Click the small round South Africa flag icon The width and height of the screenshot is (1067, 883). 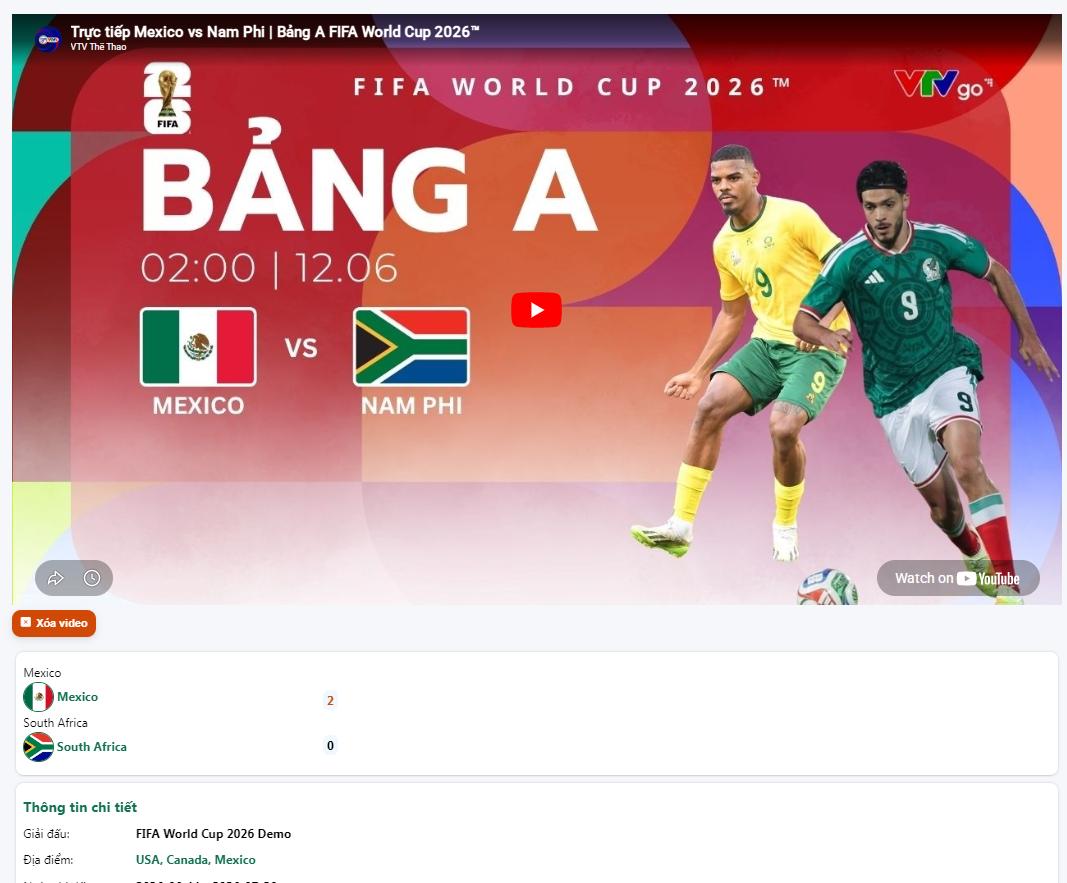tap(38, 747)
